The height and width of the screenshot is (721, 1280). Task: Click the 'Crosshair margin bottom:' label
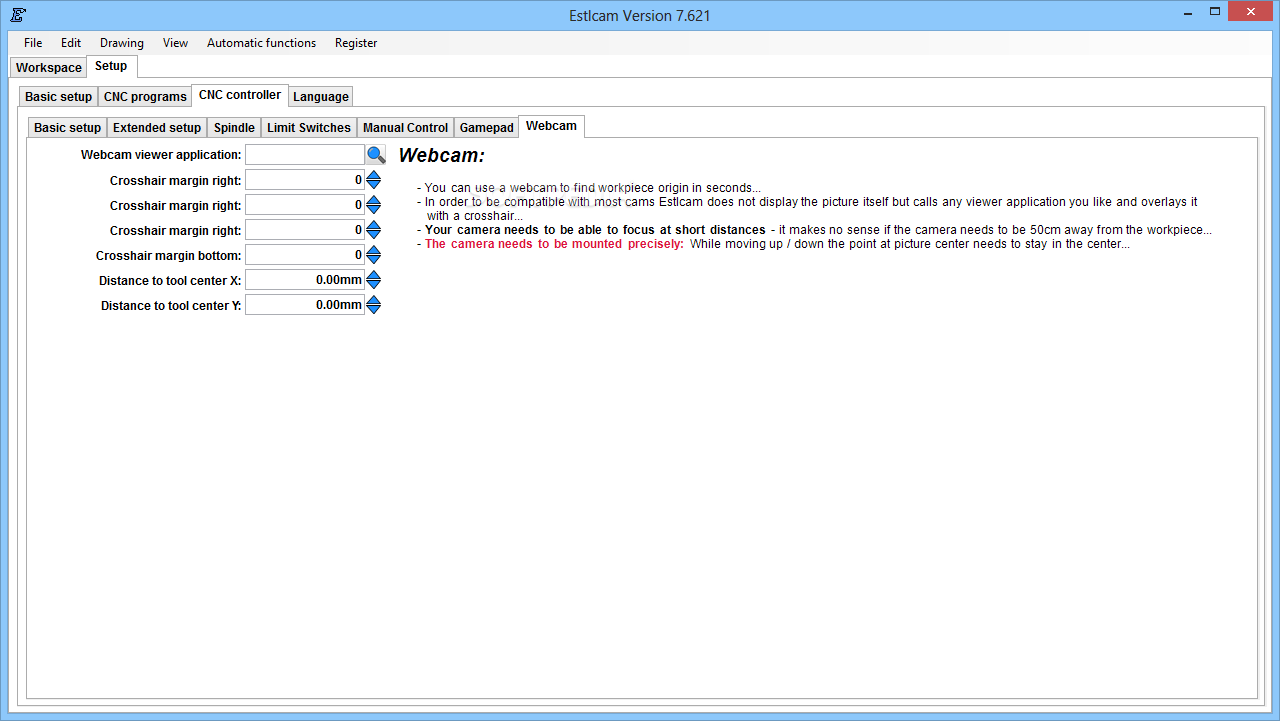(x=169, y=255)
